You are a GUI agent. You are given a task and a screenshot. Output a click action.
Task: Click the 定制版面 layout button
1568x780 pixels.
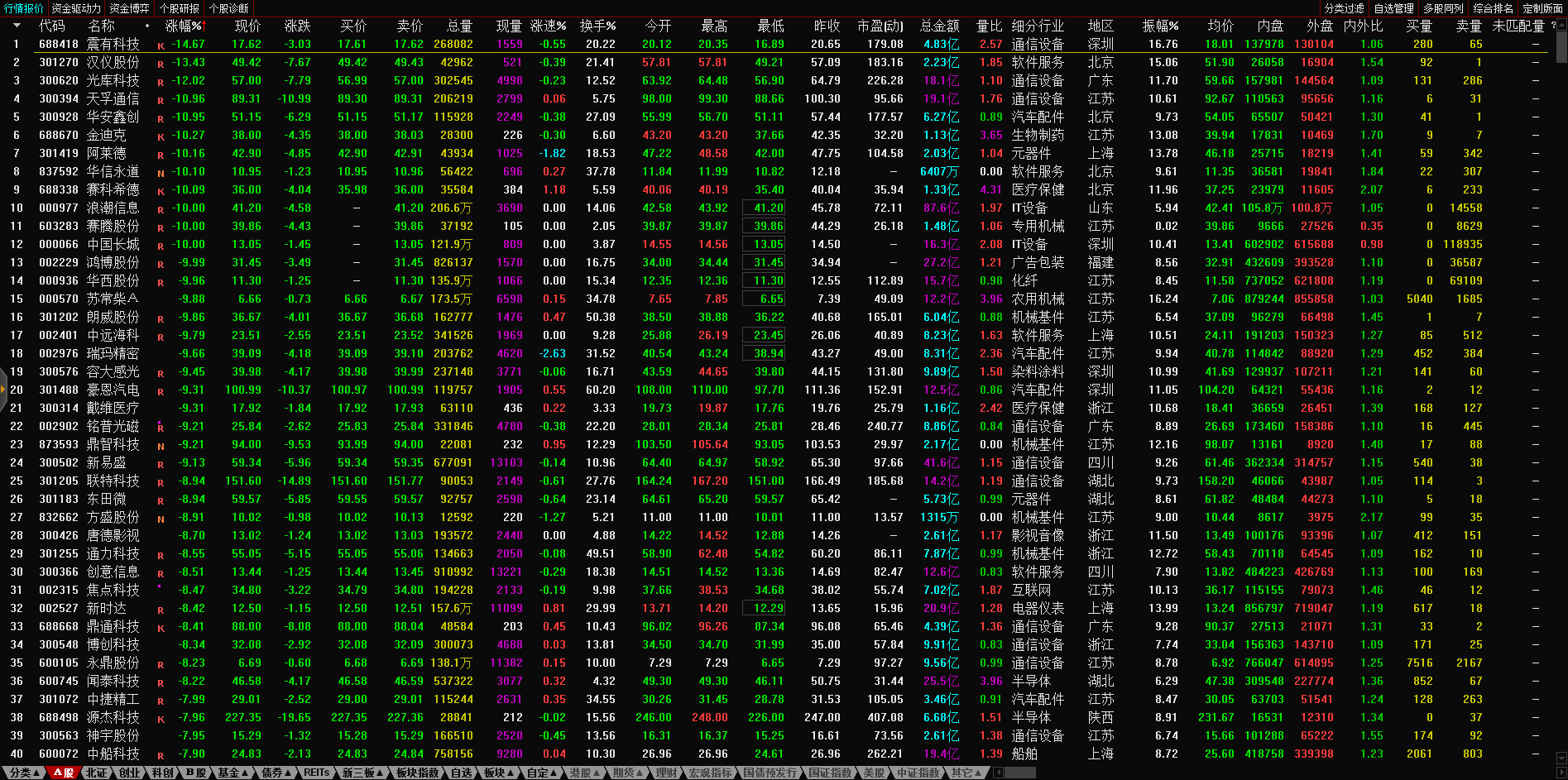tap(1542, 8)
